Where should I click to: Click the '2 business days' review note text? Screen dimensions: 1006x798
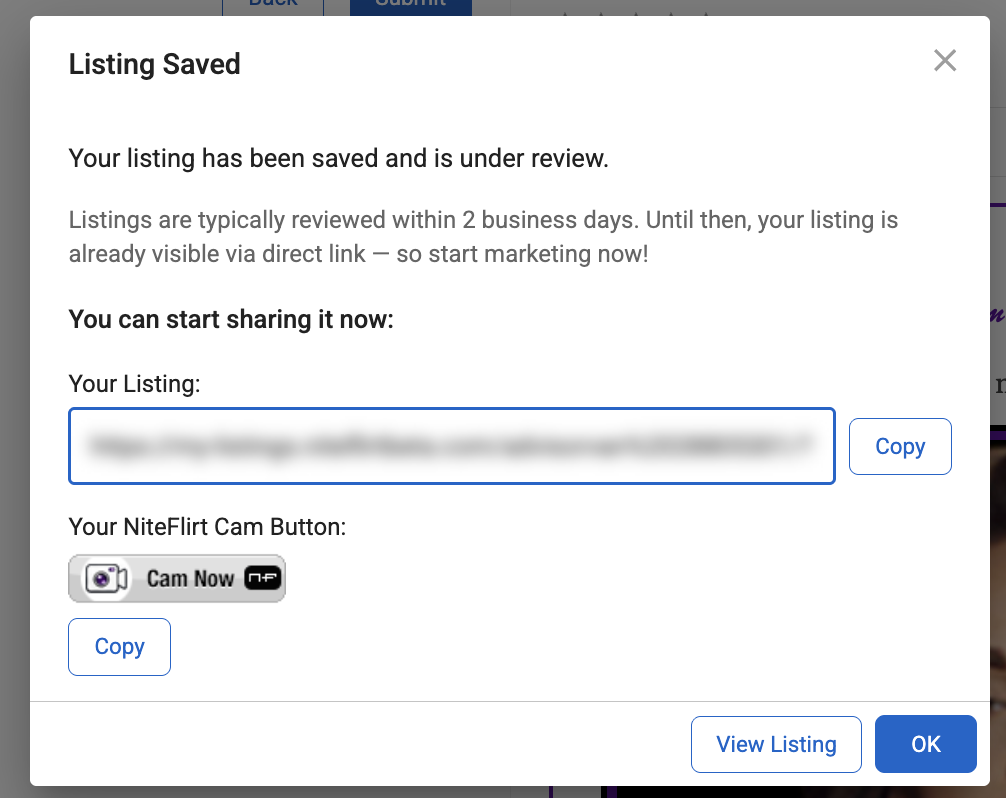(483, 237)
